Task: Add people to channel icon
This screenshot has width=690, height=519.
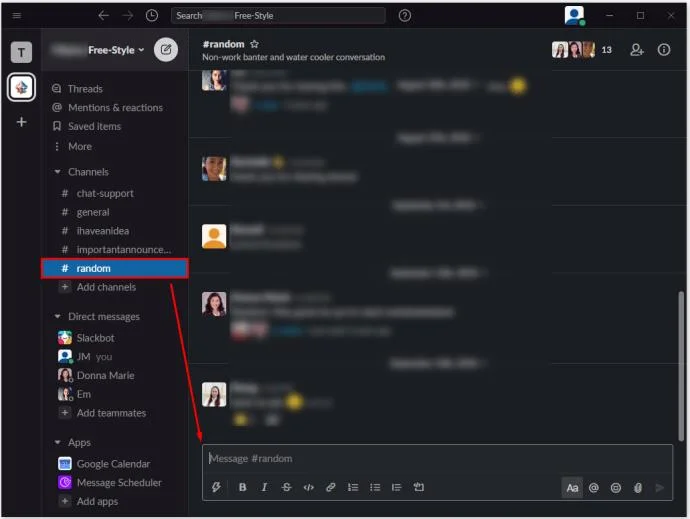Action: 637,50
